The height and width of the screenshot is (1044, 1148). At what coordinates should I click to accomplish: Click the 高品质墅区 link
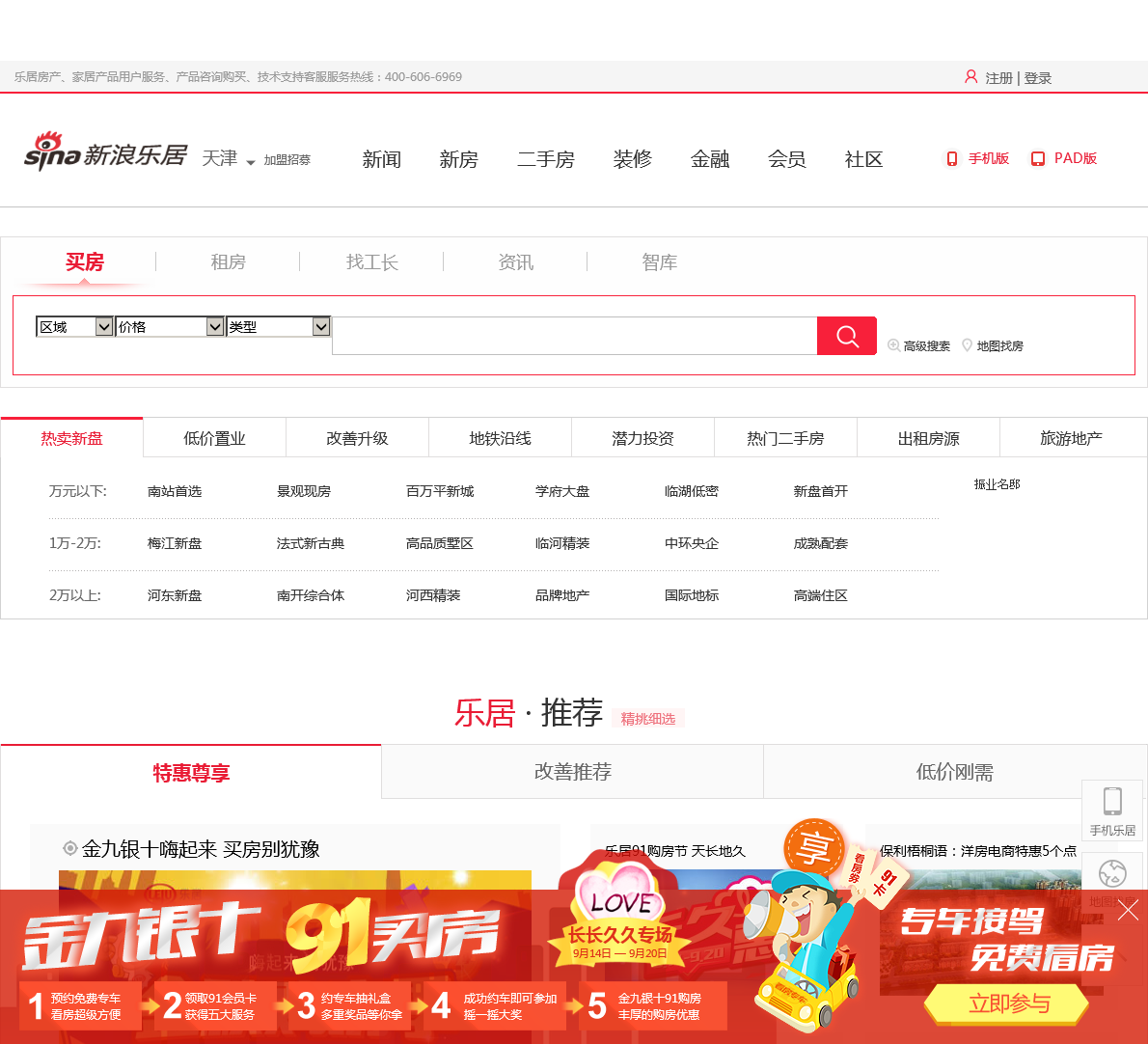pos(440,543)
